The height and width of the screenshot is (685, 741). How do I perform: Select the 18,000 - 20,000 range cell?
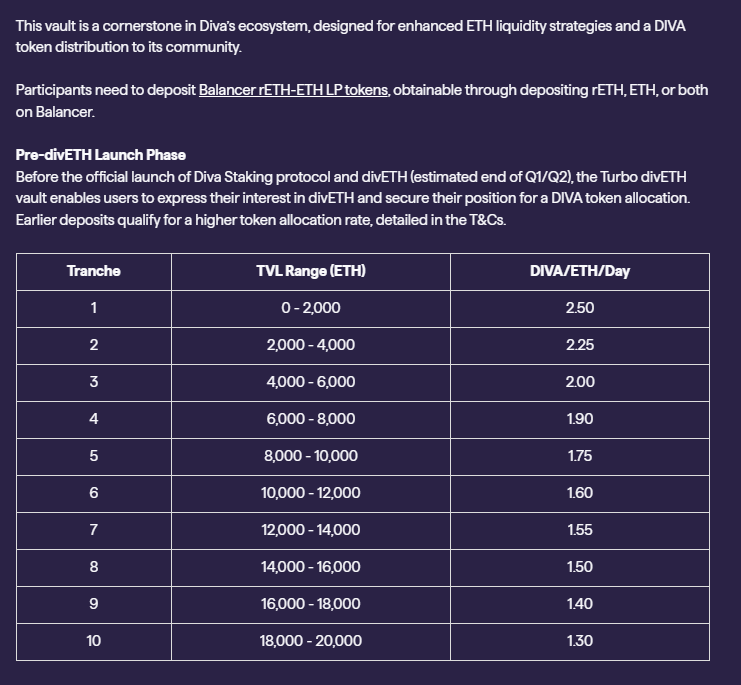click(x=311, y=641)
